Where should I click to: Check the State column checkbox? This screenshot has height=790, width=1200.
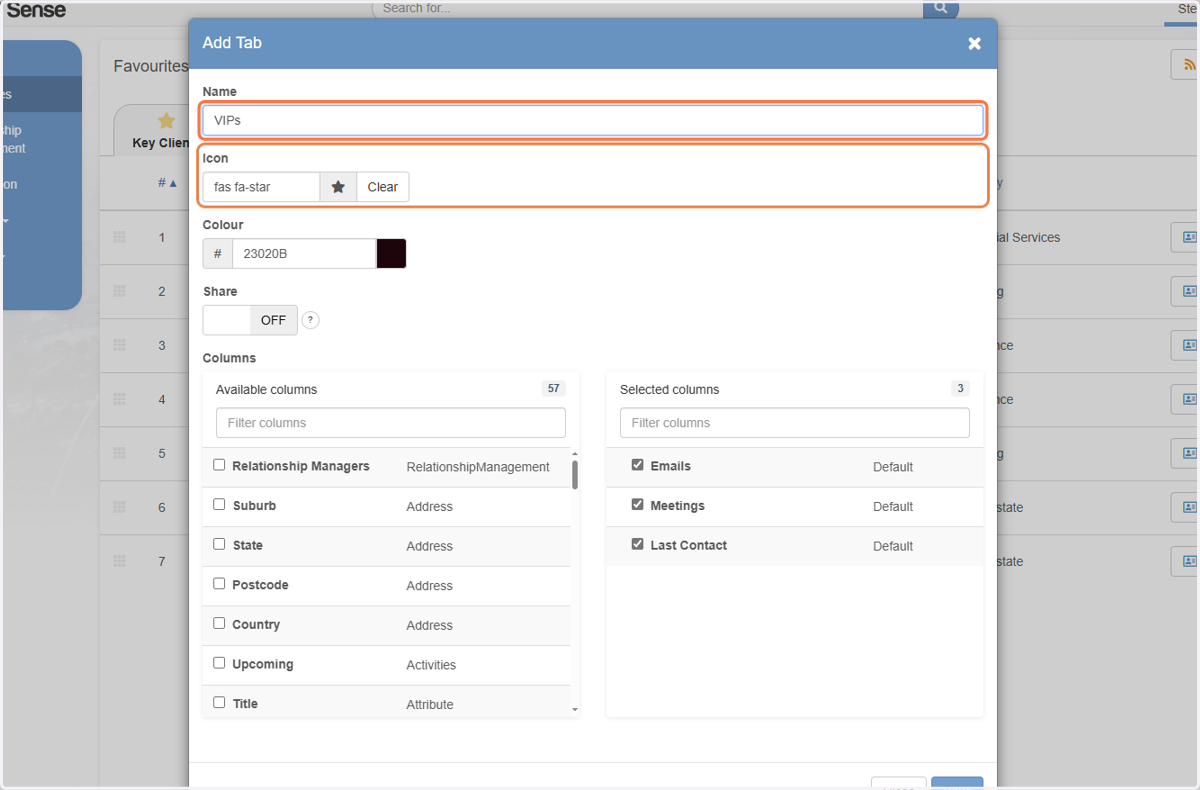[219, 544]
